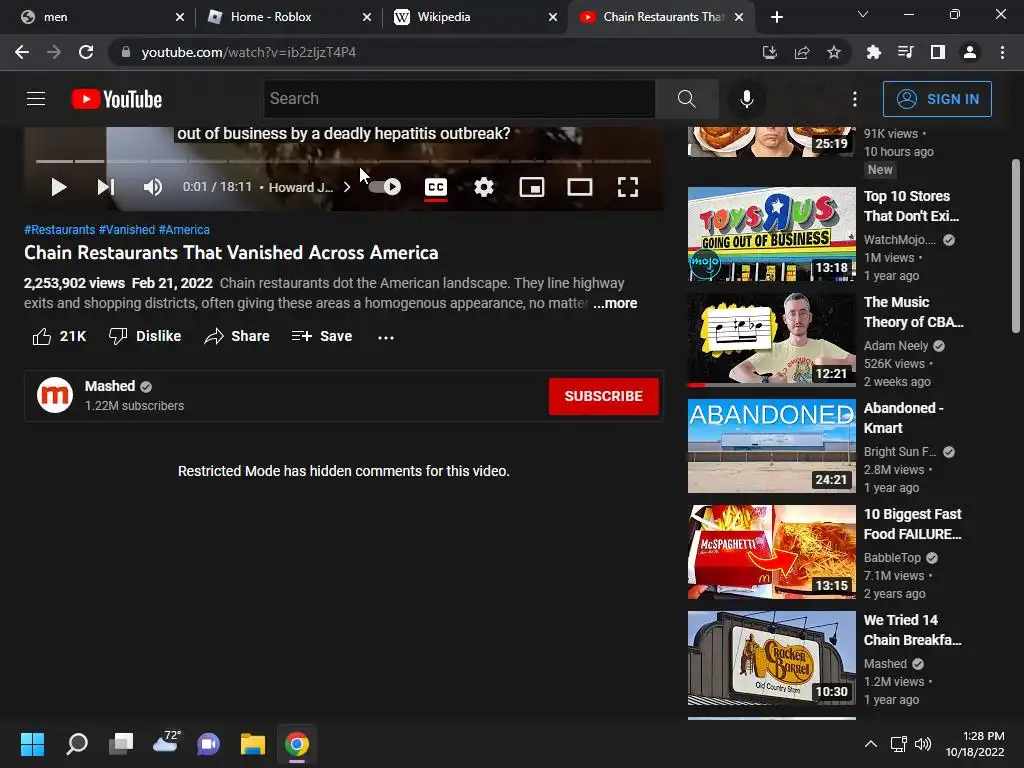The width and height of the screenshot is (1024, 768).
Task: Share the video
Action: coord(237,336)
